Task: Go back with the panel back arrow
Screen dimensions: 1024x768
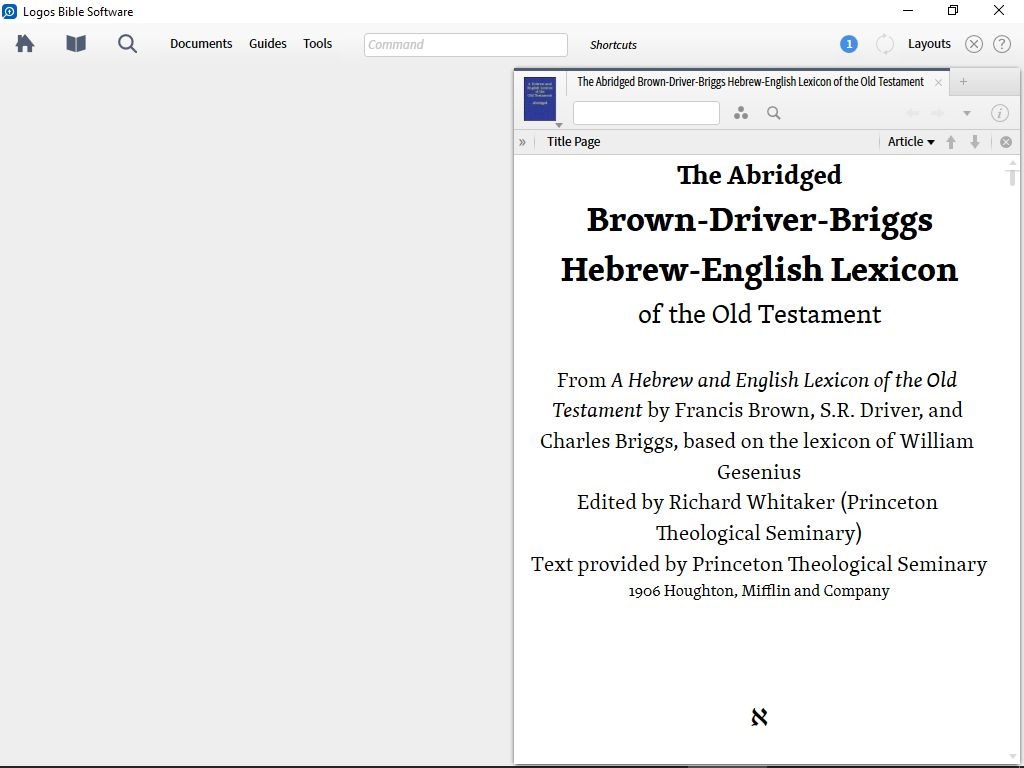Action: pyautogui.click(x=912, y=113)
